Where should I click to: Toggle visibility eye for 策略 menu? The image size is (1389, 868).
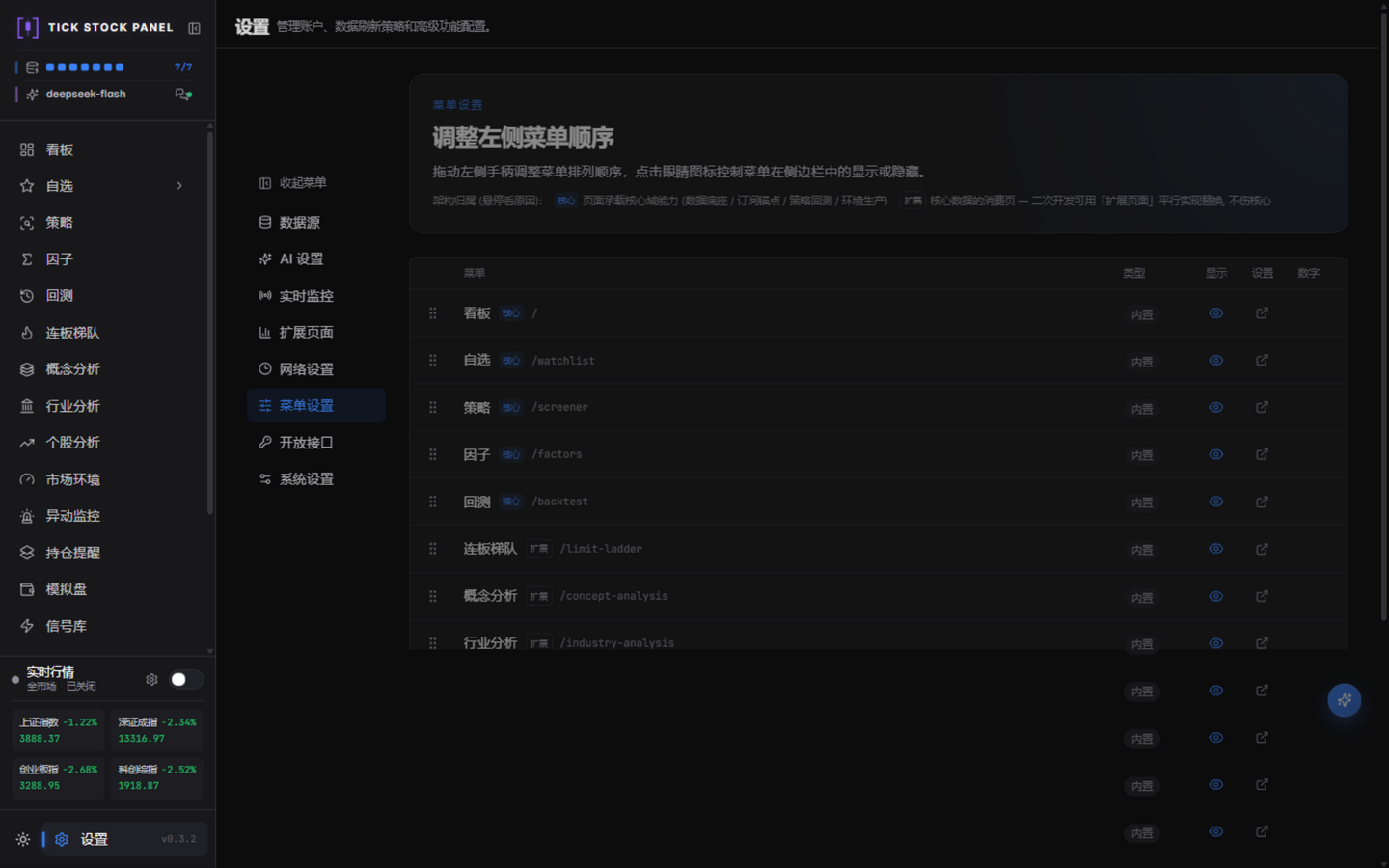coord(1215,408)
